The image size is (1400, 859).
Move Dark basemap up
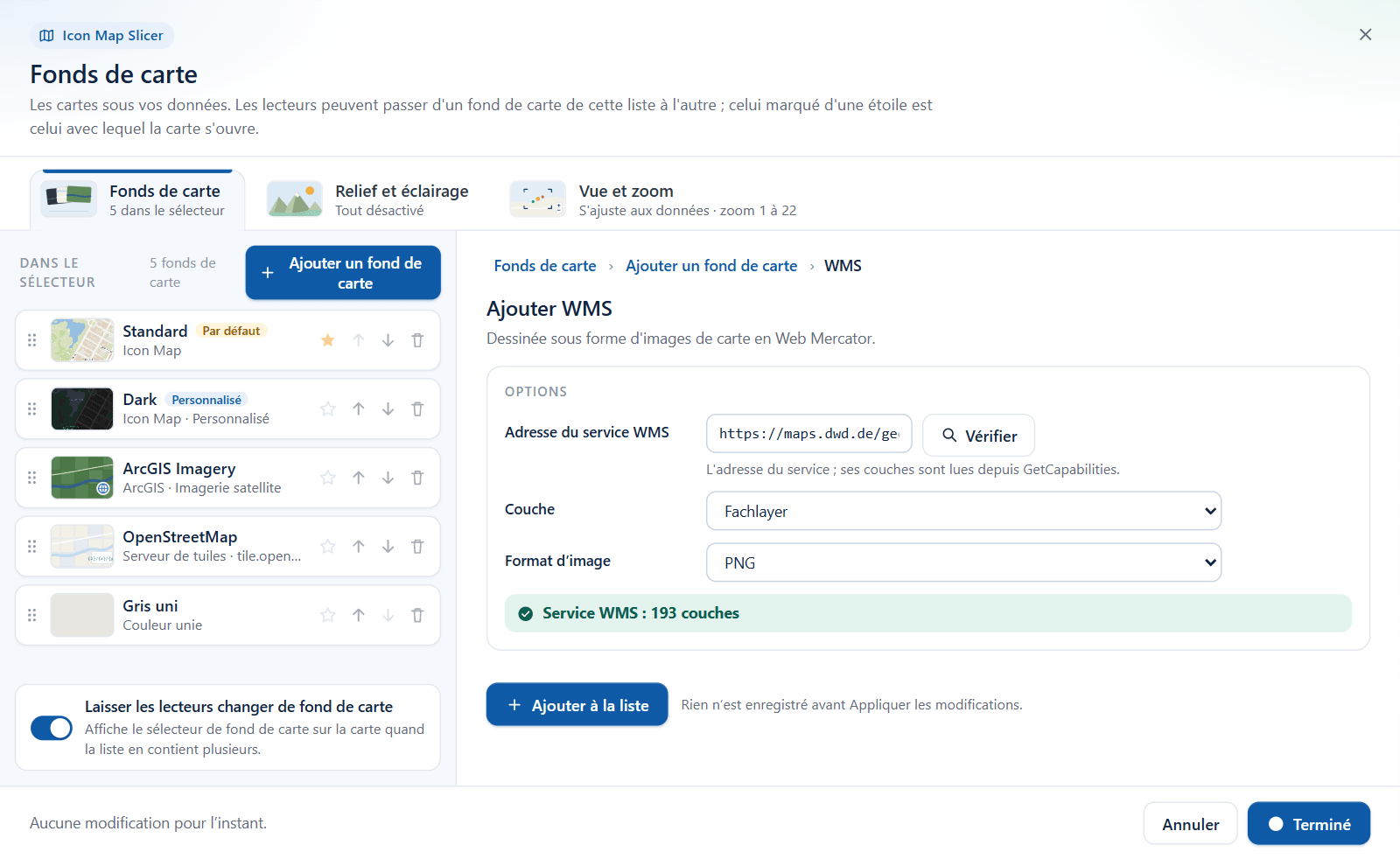(x=359, y=409)
